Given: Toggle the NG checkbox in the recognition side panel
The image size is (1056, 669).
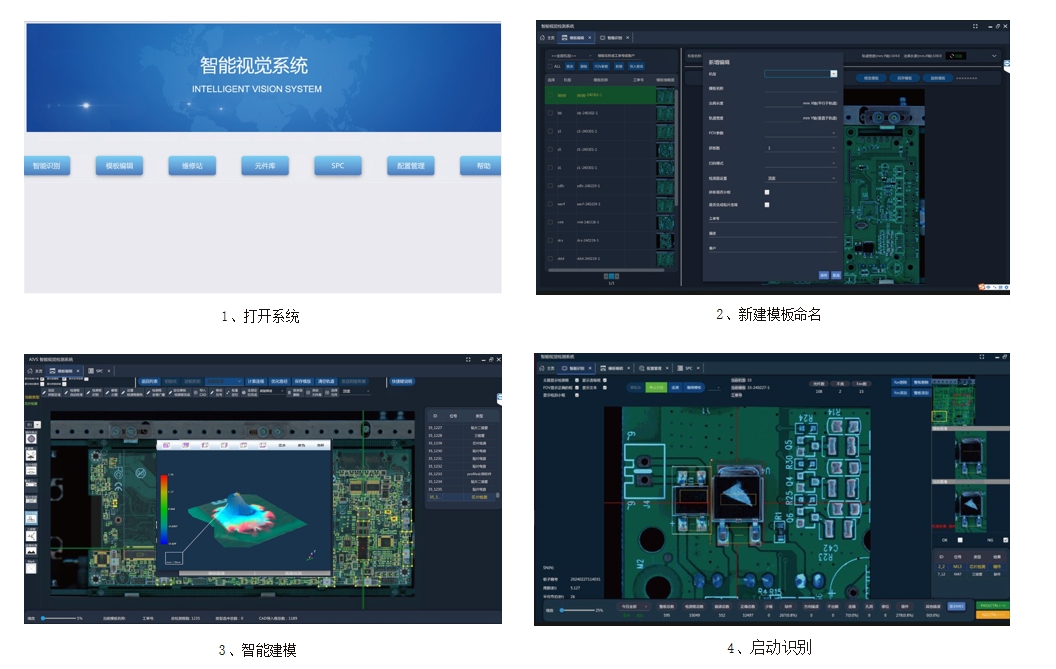Looking at the screenshot, I should [x=1005, y=540].
